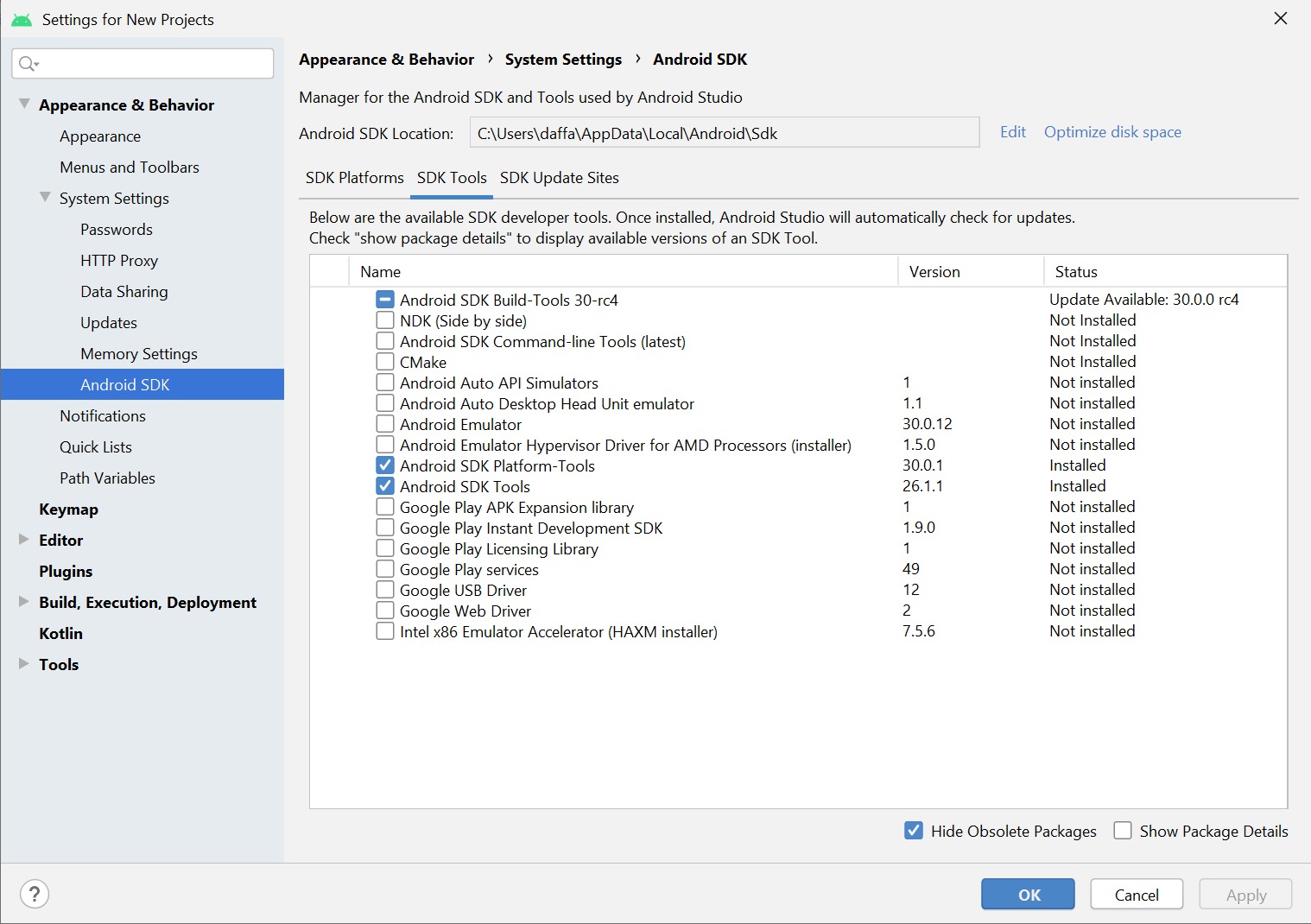This screenshot has height=924, width=1311.
Task: Check NDK (Side by side)
Action: tap(385, 320)
